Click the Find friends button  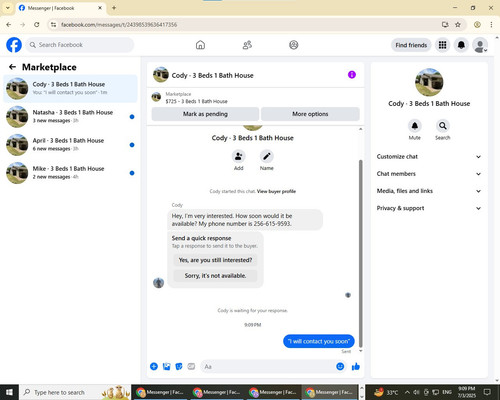(411, 45)
